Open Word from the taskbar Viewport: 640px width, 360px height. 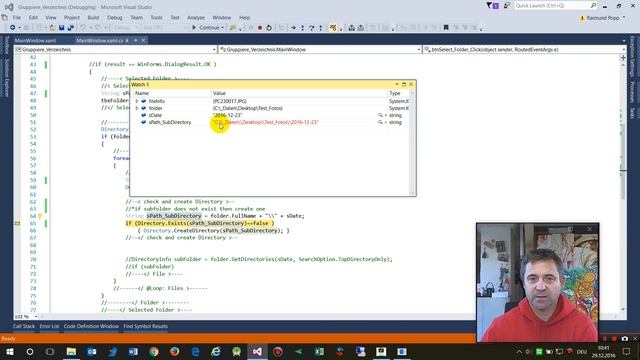[133, 351]
